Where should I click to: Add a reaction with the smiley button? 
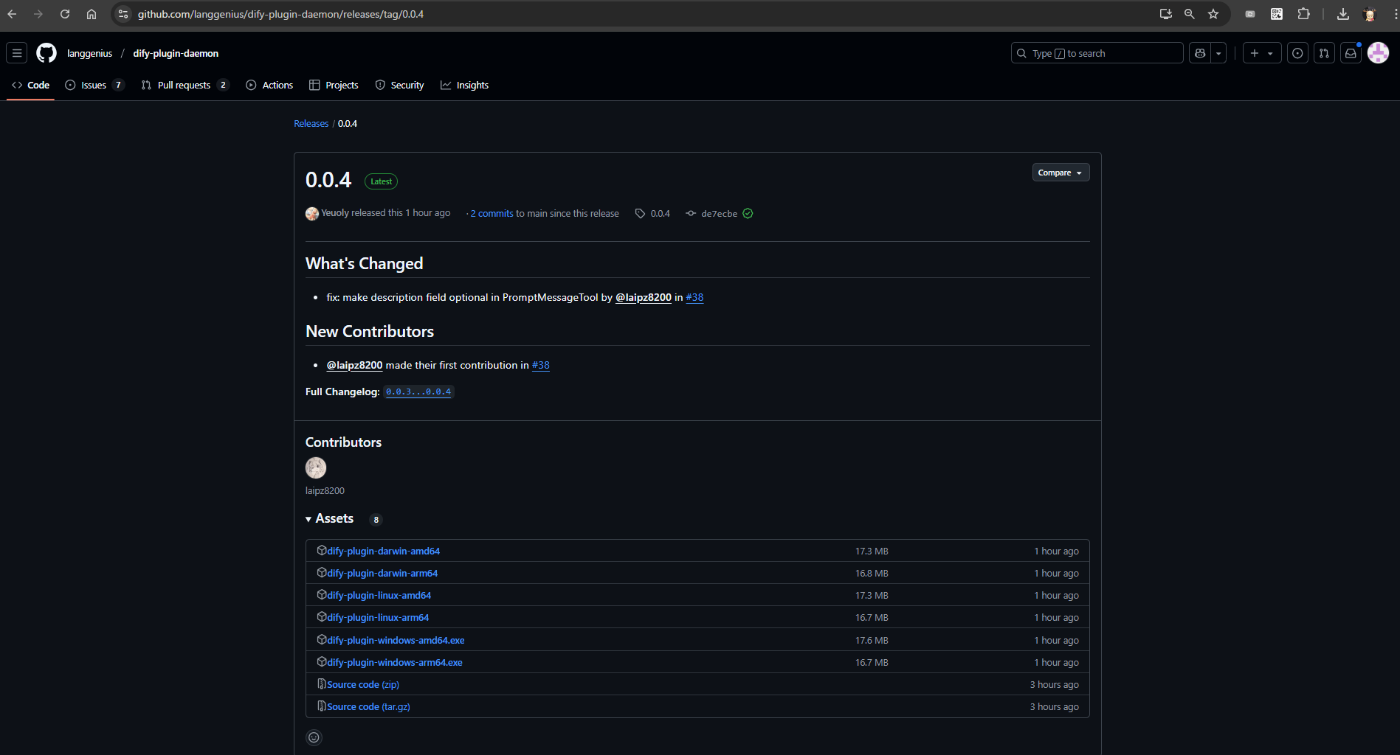click(x=313, y=737)
